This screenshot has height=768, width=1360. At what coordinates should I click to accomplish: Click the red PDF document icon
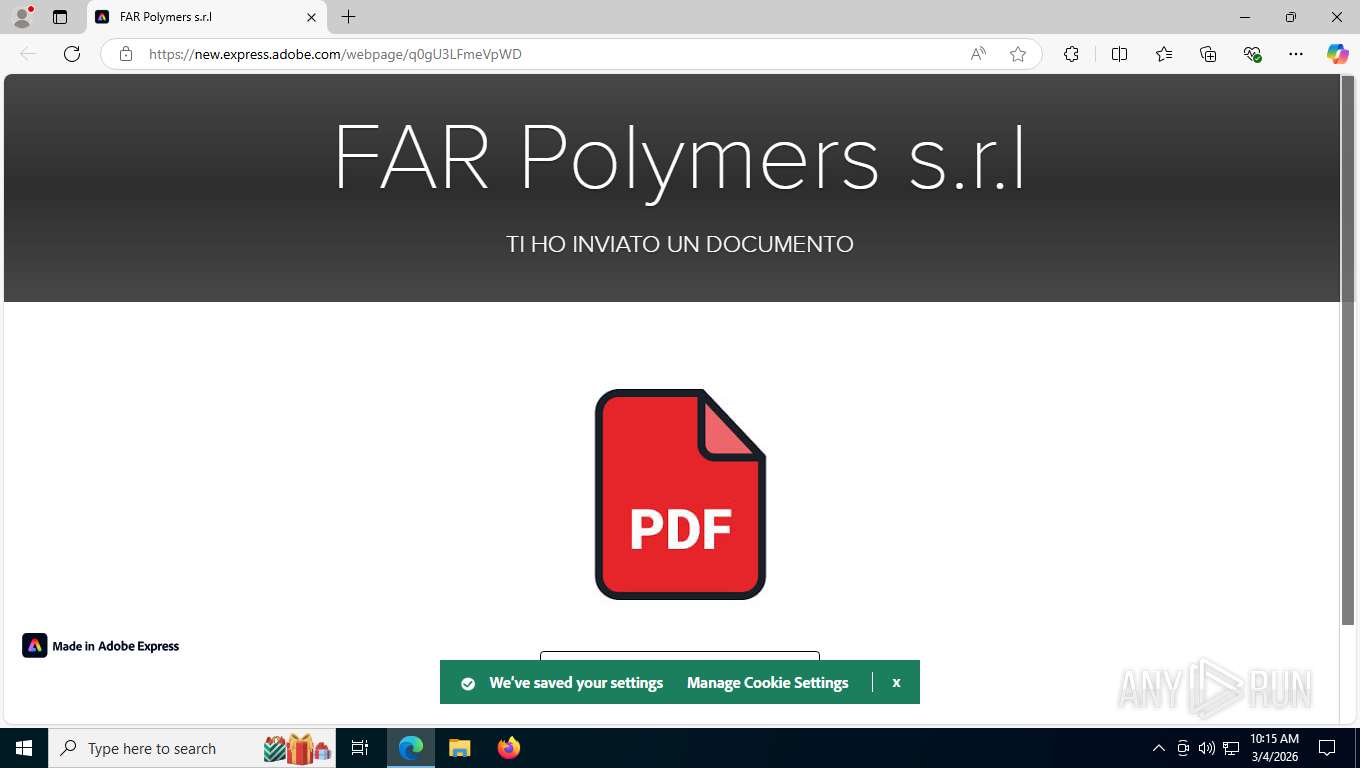click(x=680, y=494)
